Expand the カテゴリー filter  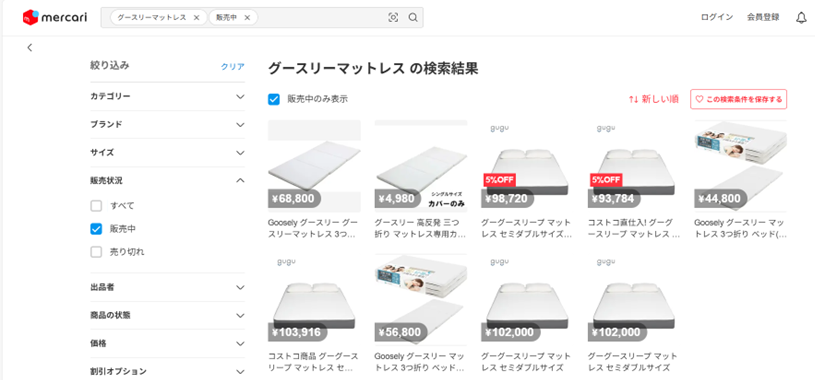click(x=167, y=96)
